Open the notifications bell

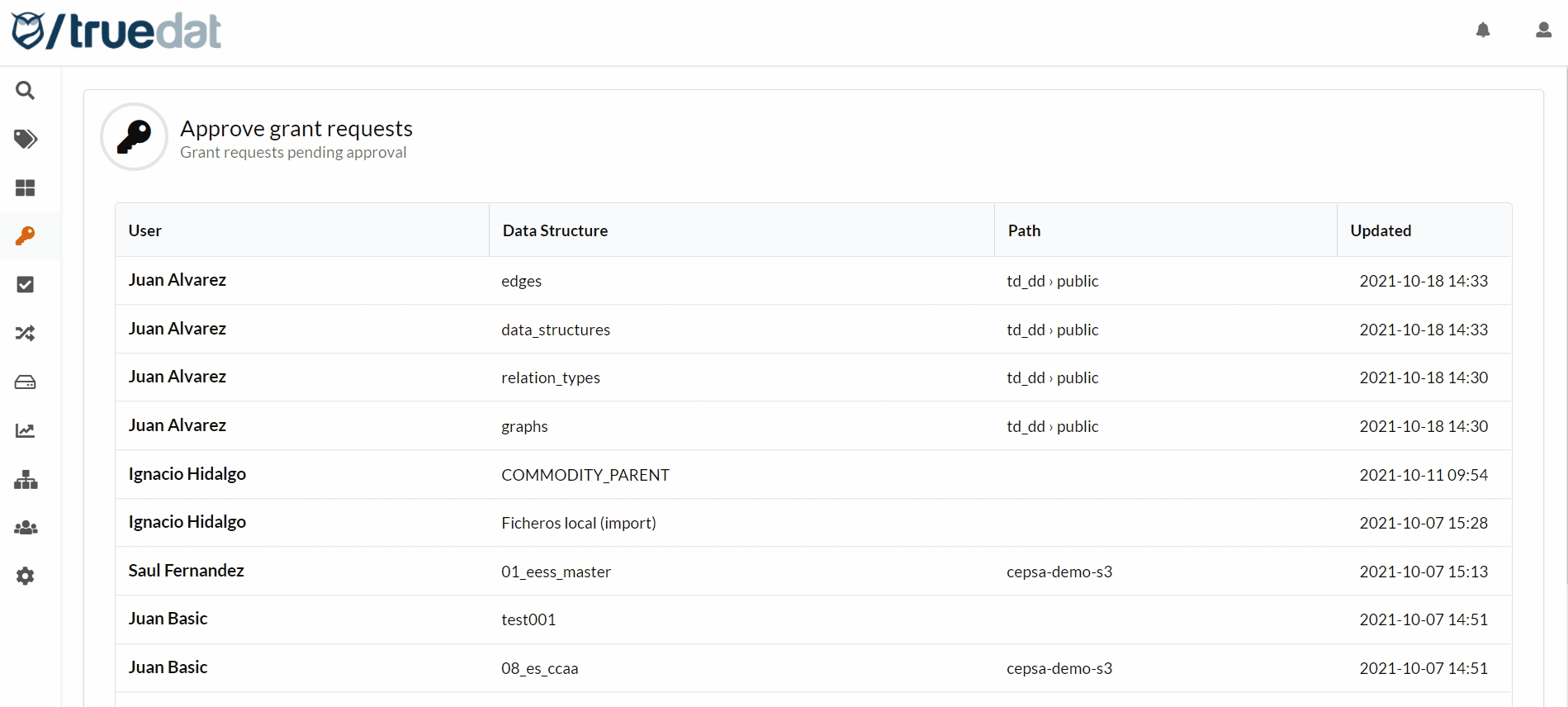(1483, 31)
